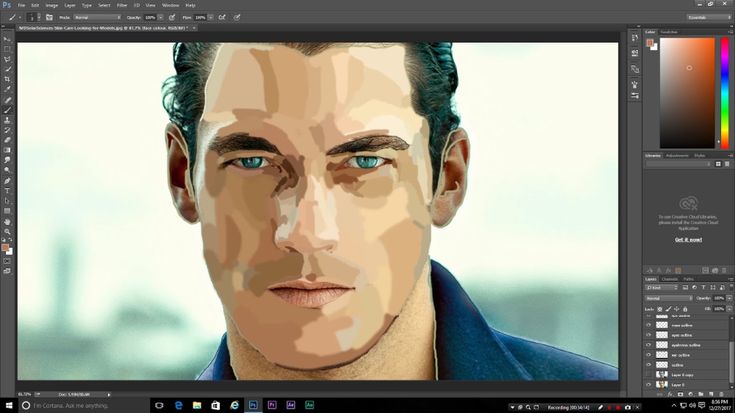Viewport: 735px width, 413px height.
Task: Open the Filter menu
Action: coord(122,5)
